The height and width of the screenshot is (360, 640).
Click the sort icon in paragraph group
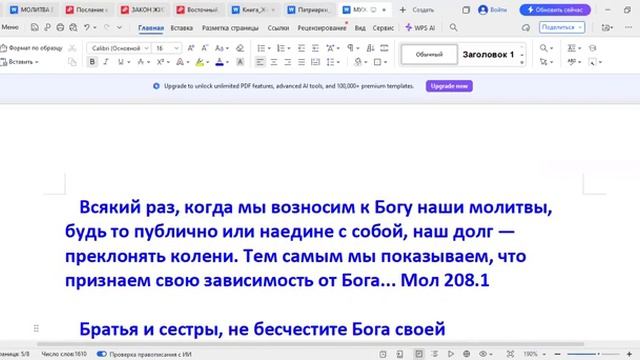[x=370, y=48]
